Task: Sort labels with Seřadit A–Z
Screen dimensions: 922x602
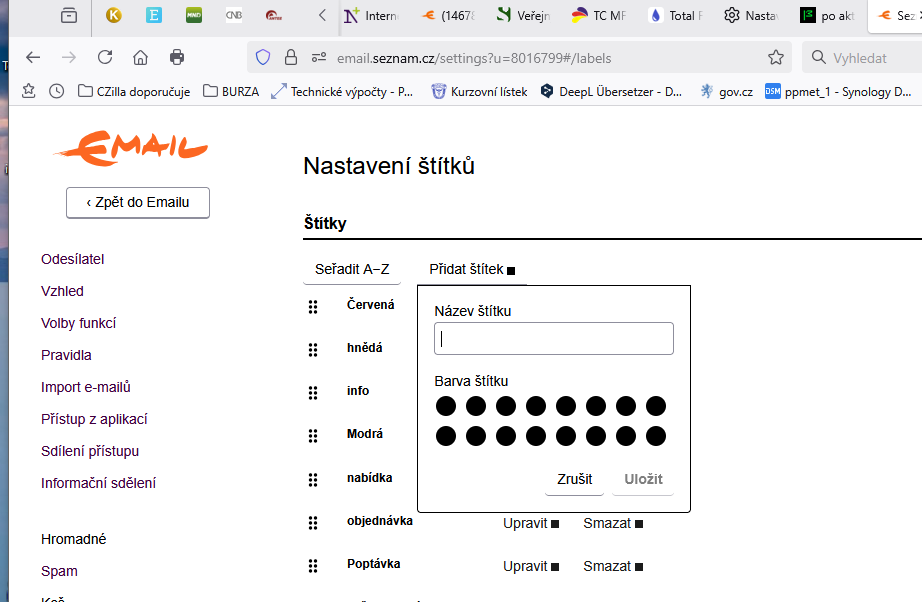Action: 352,269
